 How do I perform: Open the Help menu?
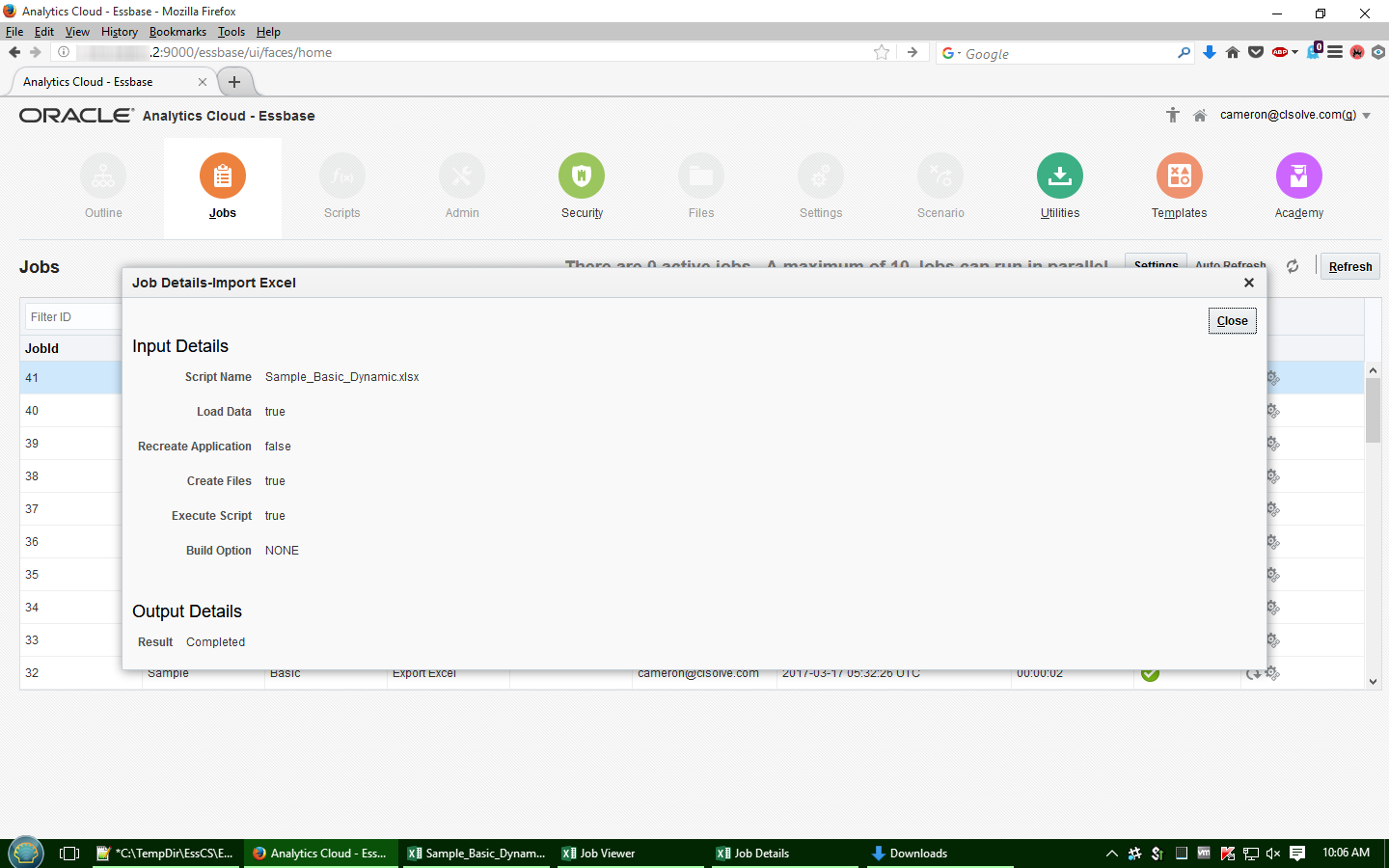(x=268, y=32)
